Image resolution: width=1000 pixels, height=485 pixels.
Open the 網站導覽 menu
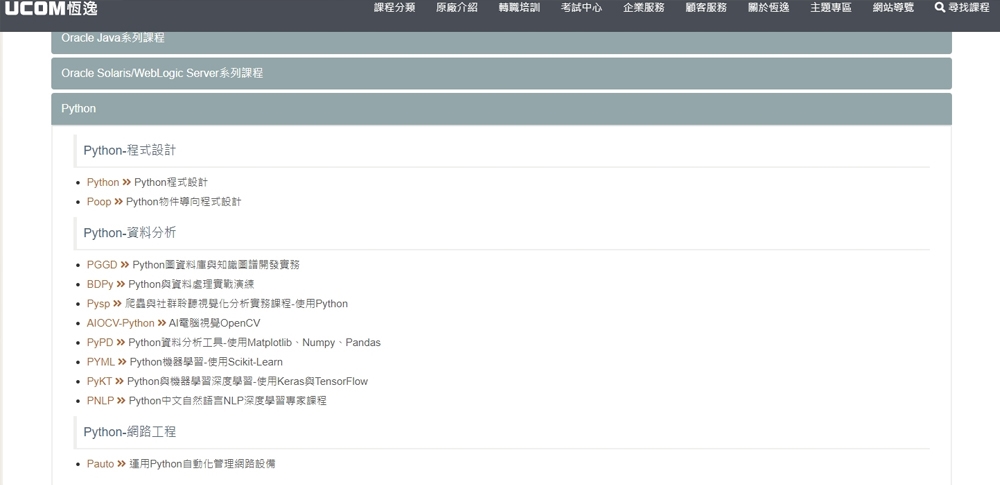(x=893, y=8)
